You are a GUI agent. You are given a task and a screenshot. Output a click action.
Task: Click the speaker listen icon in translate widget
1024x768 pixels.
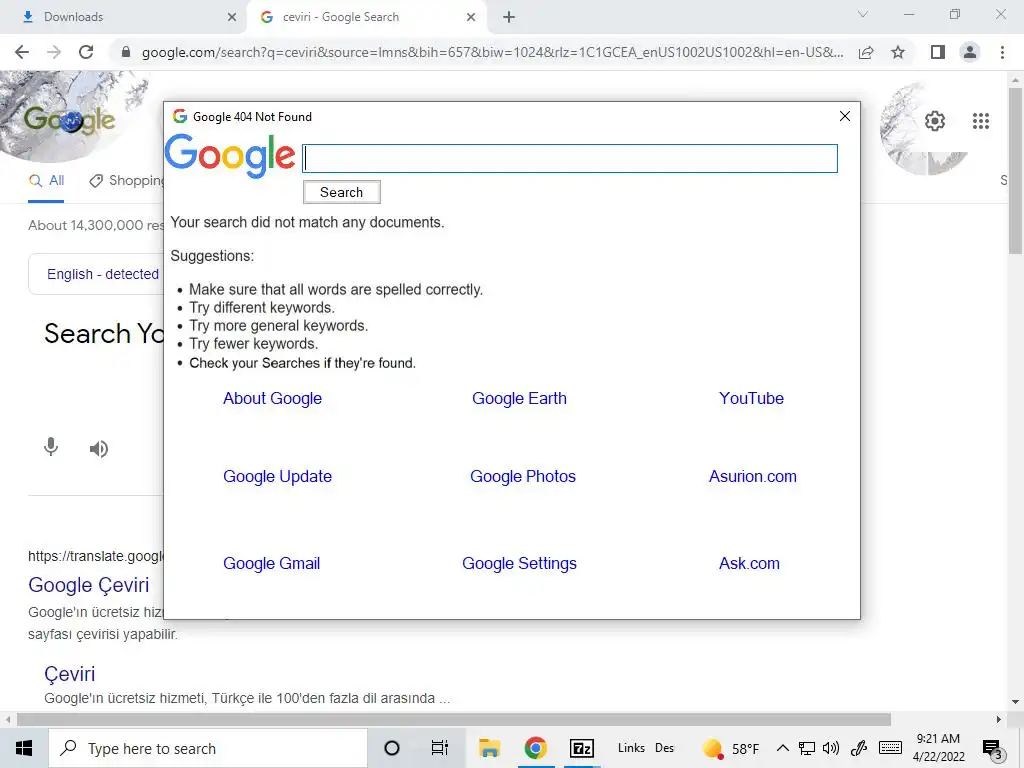(x=99, y=449)
